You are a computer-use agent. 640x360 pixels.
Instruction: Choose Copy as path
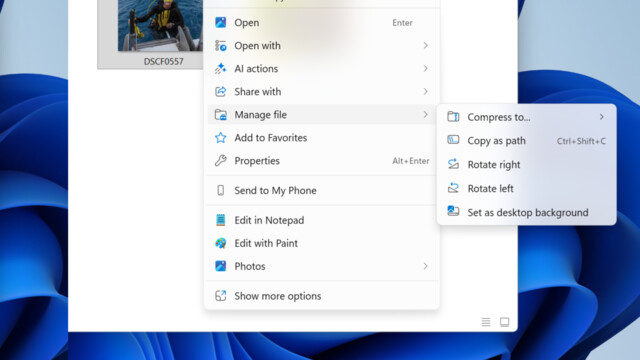(527, 140)
